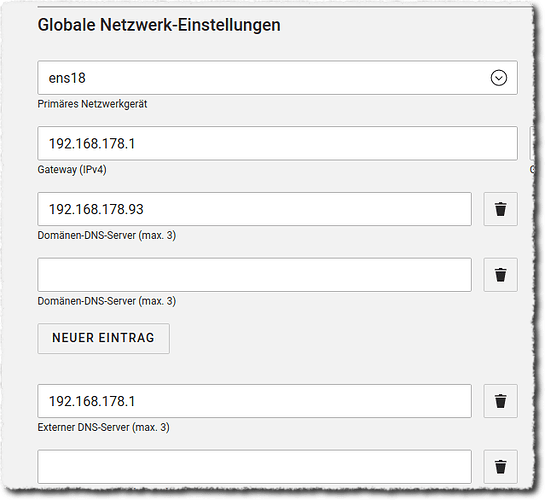Image resolution: width=545 pixels, height=500 pixels.
Task: Click the Domänen-DNS-Server label above NEUER EINTRAG
Action: [x=107, y=301]
